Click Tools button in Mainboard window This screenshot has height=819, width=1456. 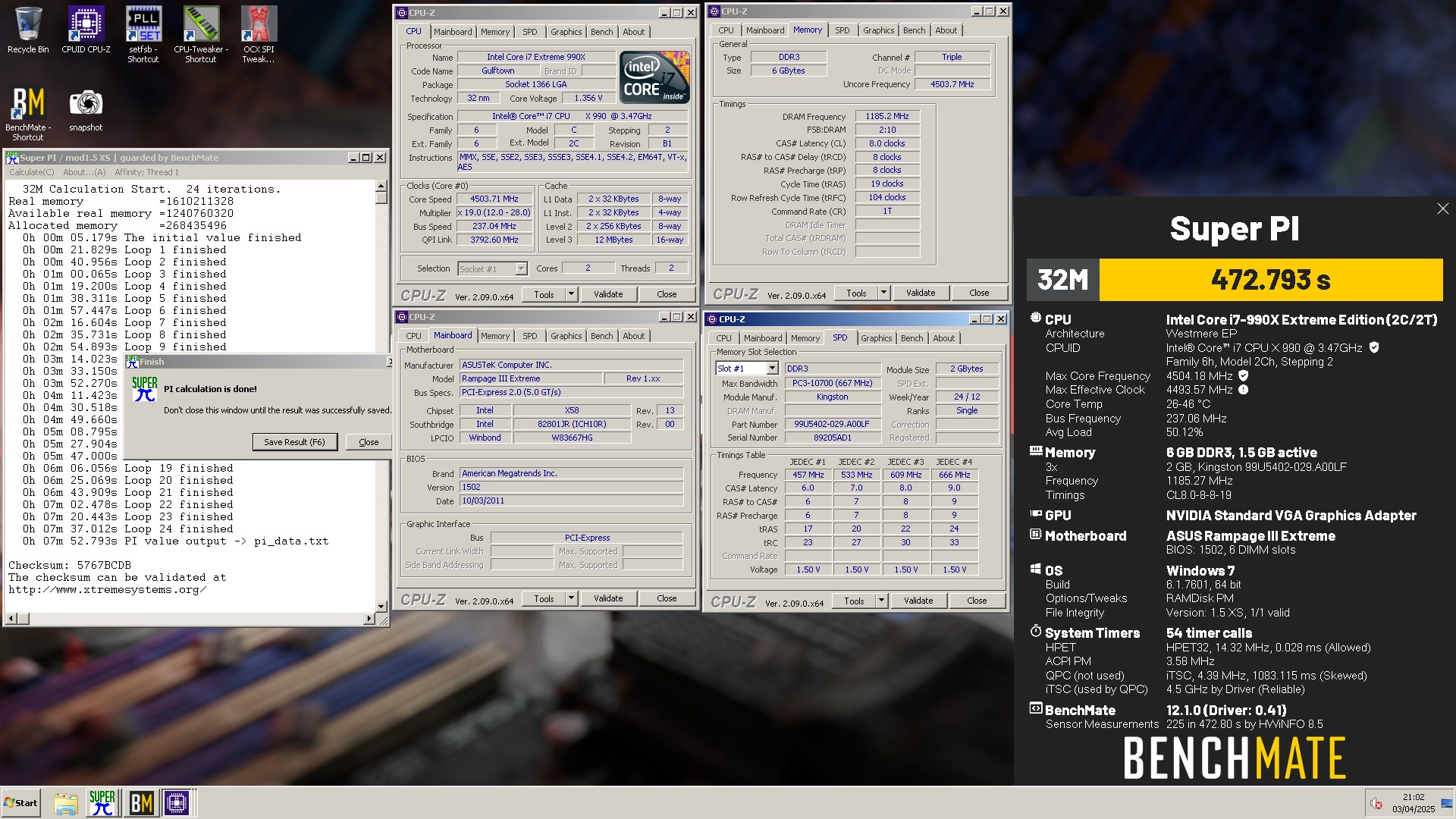click(x=544, y=598)
